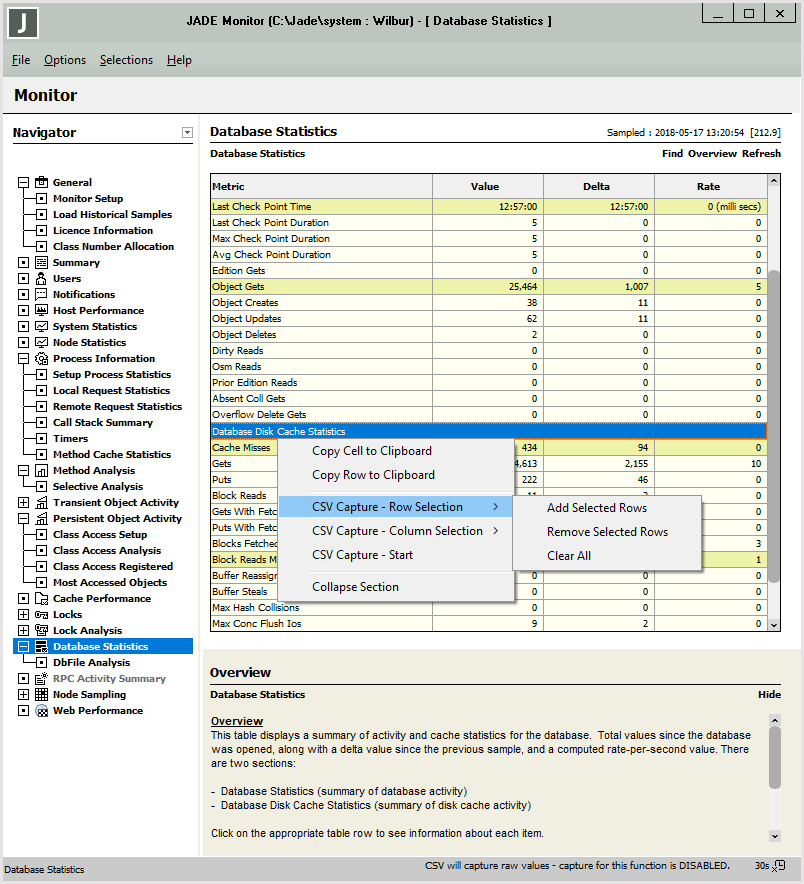The height and width of the screenshot is (884, 804).
Task: Click the Host Performance monitor icon
Action: 41,310
